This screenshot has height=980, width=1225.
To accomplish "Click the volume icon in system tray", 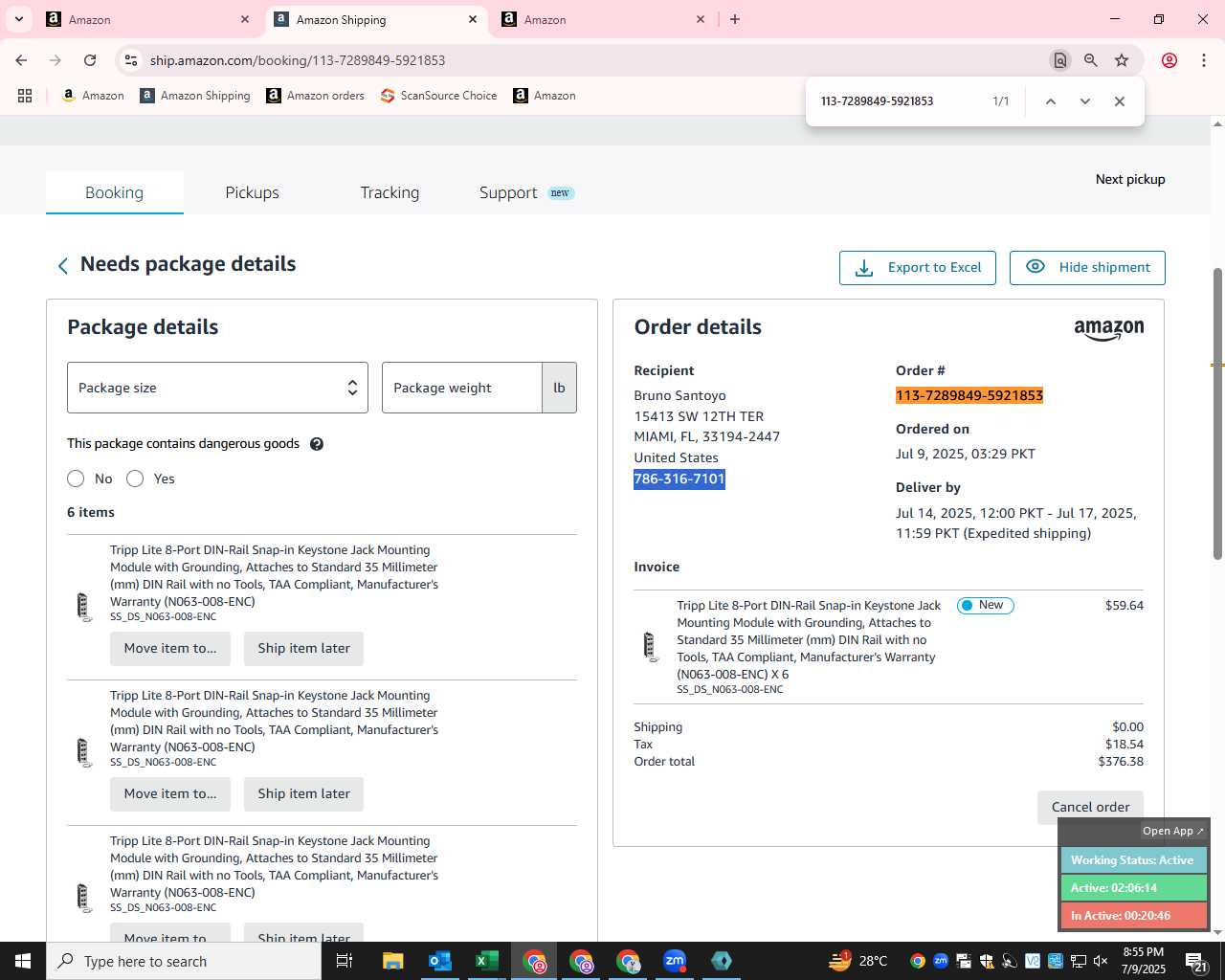I will pyautogui.click(x=1101, y=961).
